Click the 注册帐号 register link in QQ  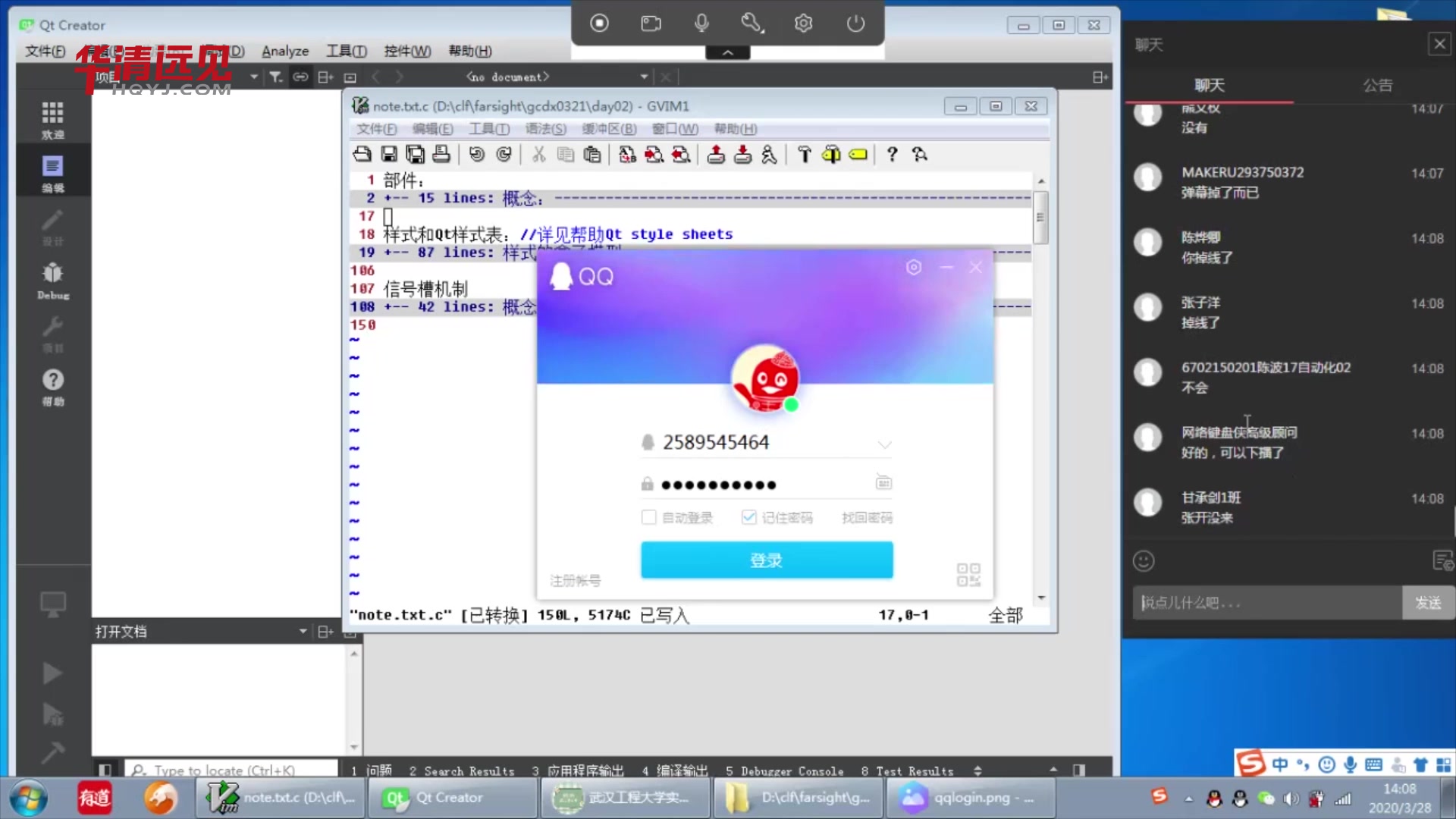575,581
